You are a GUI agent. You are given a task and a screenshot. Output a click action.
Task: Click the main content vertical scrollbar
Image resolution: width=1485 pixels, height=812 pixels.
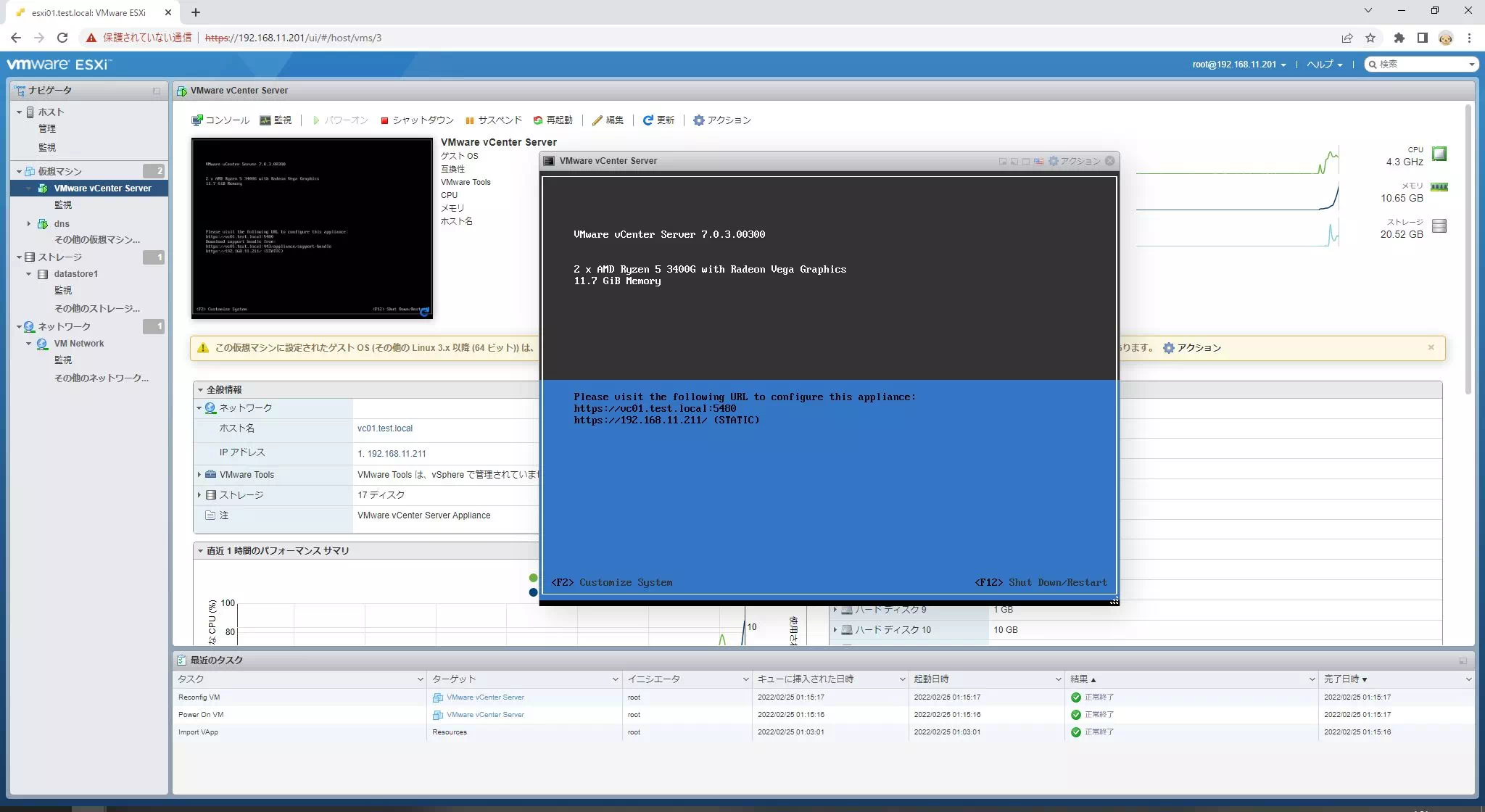tap(1468, 250)
